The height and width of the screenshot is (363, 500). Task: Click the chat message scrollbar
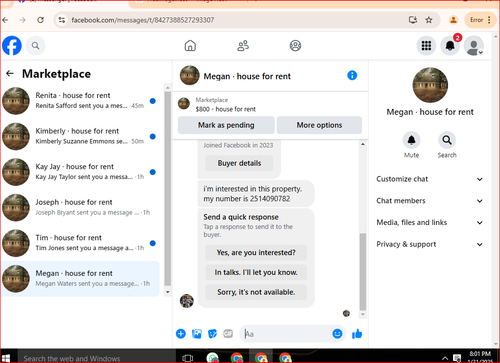click(363, 272)
